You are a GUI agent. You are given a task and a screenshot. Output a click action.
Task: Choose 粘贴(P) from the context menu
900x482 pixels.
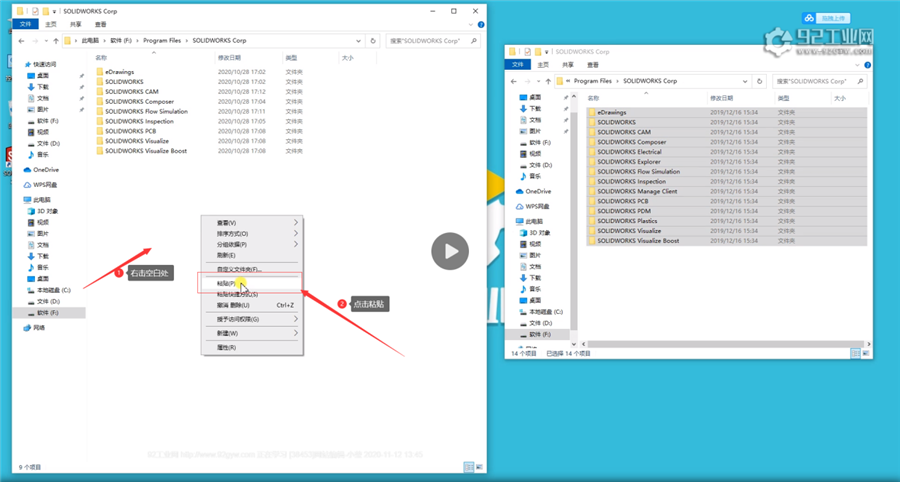point(251,283)
